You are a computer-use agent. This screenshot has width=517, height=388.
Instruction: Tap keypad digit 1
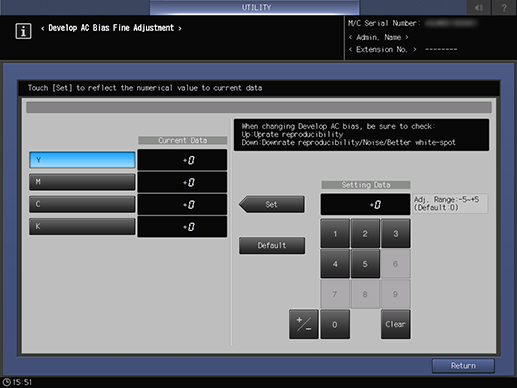point(335,234)
